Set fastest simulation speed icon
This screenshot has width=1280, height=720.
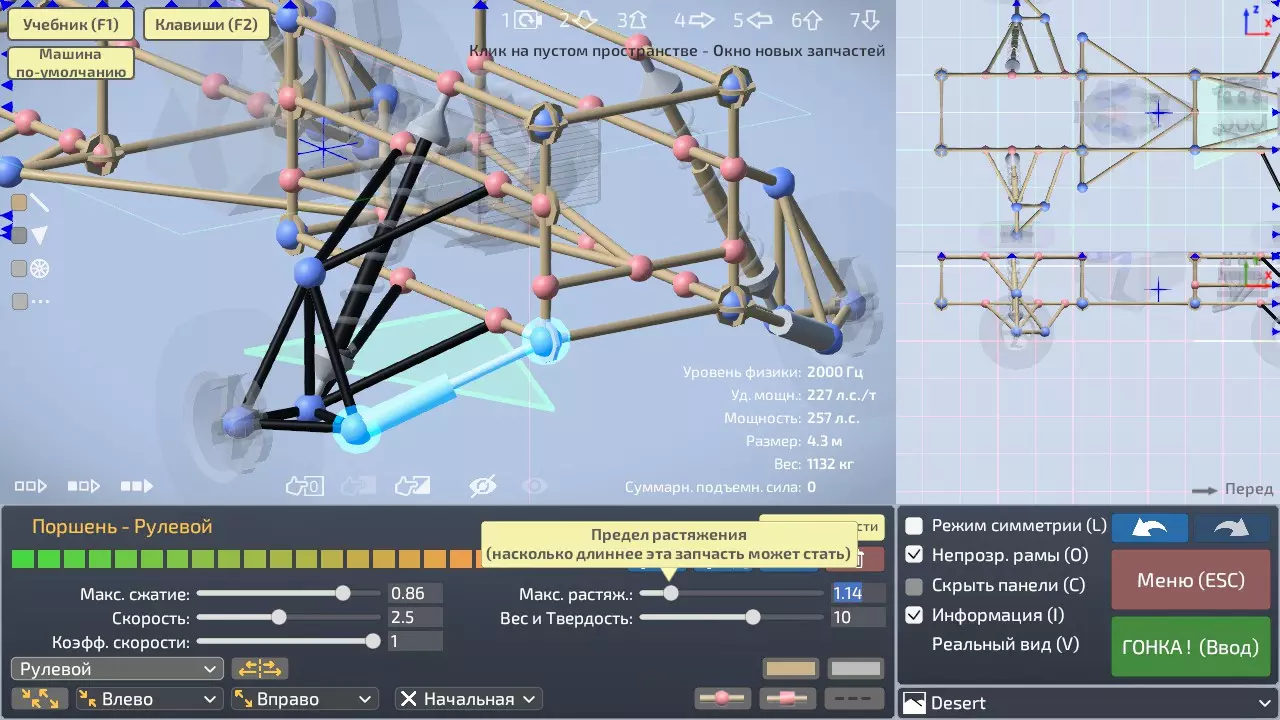137,486
